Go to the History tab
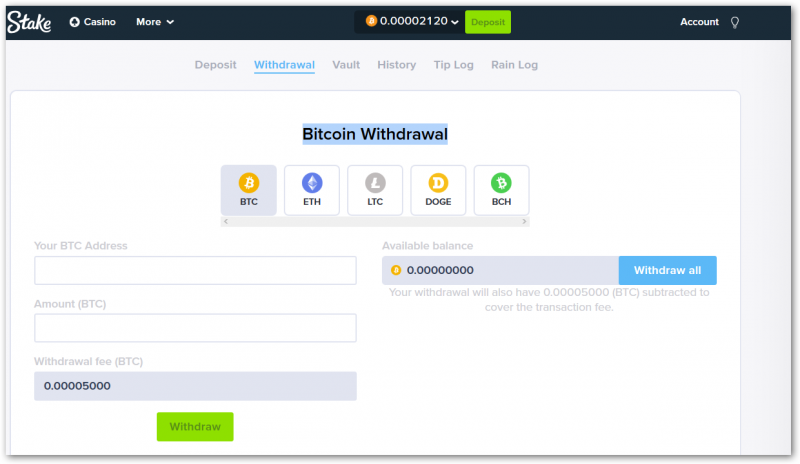This screenshot has height=464, width=800. 396,65
